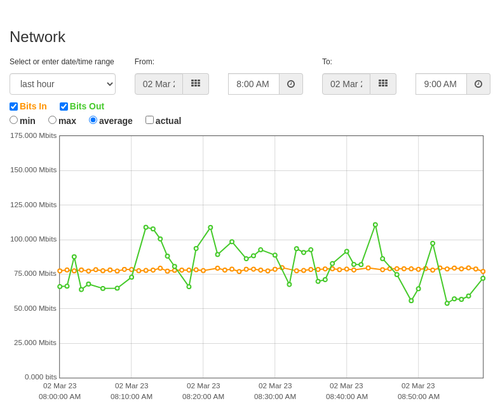
Task: Click the '50.000 Mbits' axis label
Action: pos(35,308)
